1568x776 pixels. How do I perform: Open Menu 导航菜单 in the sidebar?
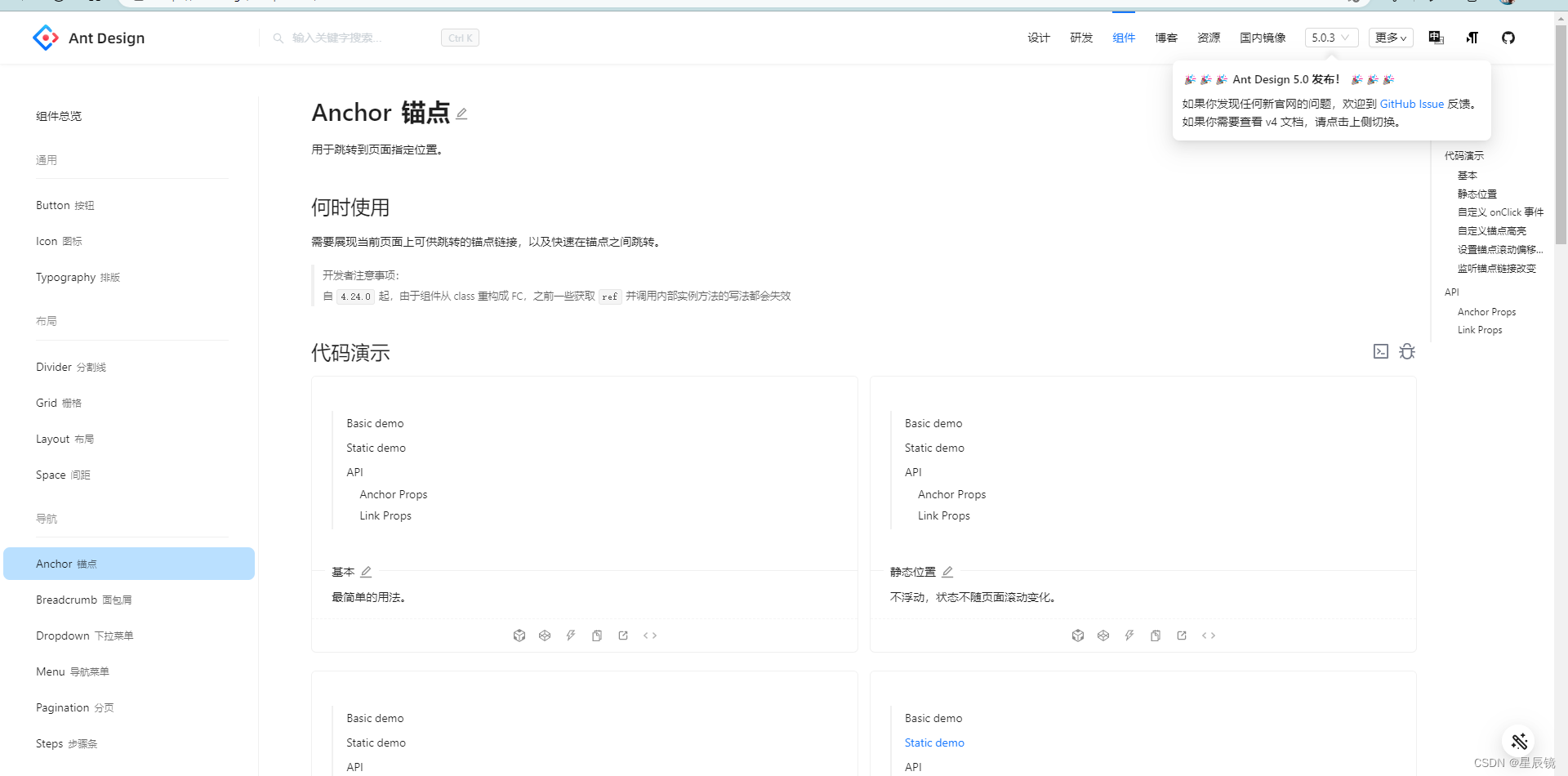tap(129, 671)
